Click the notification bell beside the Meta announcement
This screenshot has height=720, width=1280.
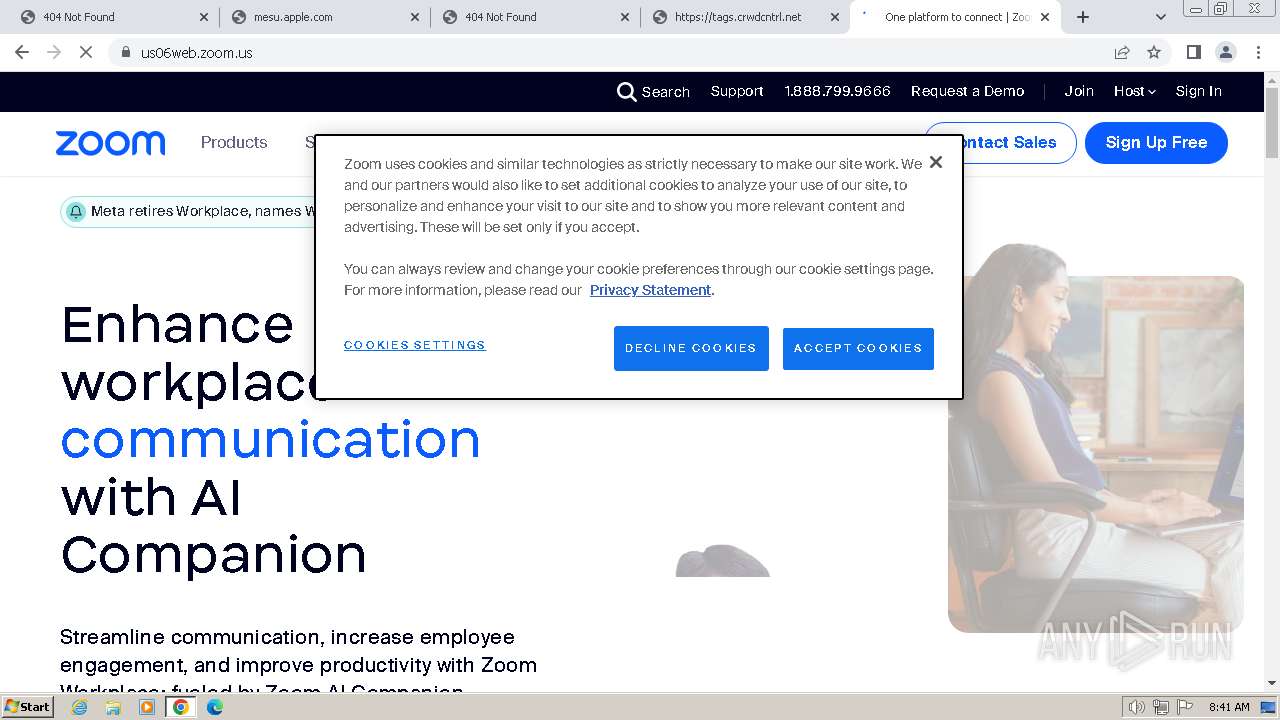click(x=76, y=211)
